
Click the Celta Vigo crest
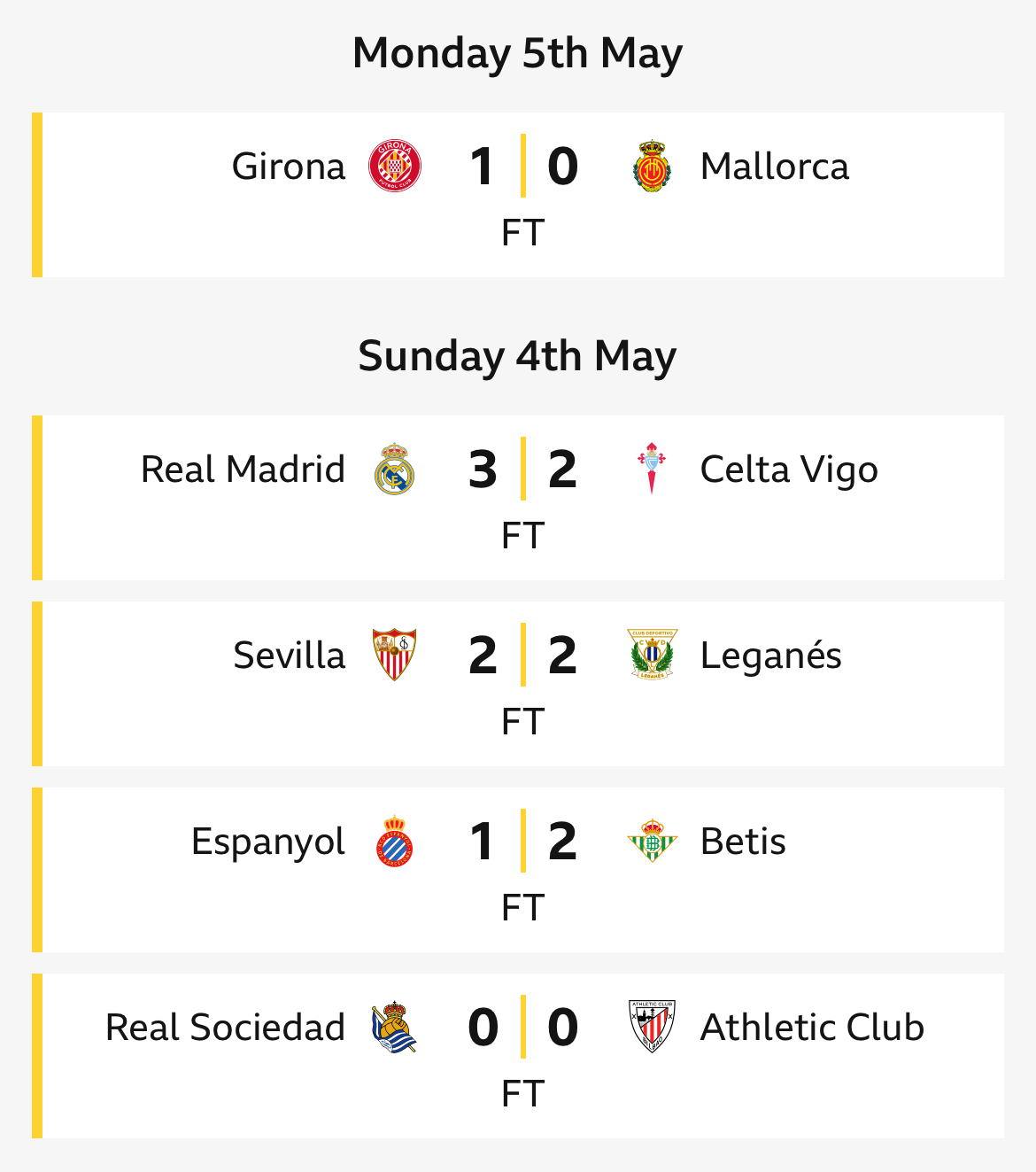tap(652, 469)
